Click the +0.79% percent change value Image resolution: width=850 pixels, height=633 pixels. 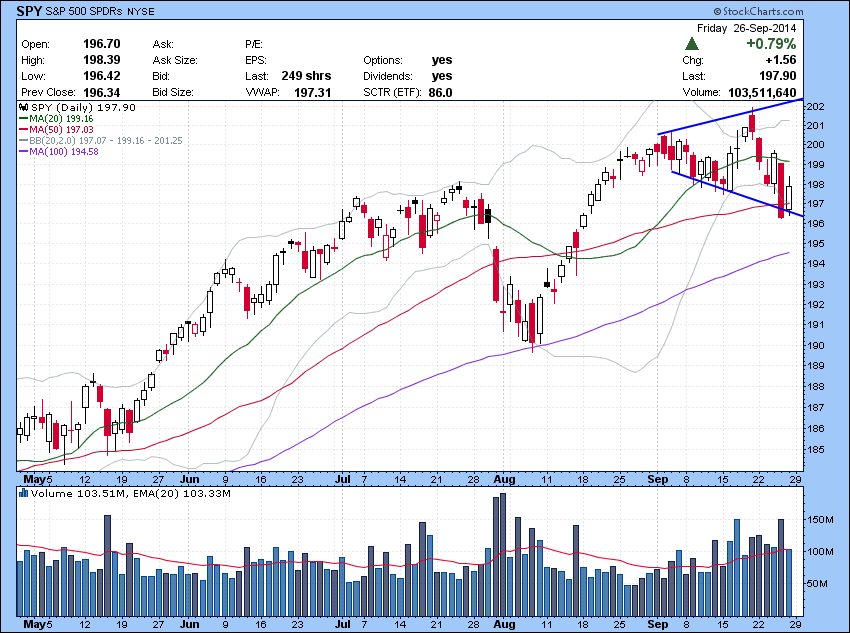click(x=771, y=44)
